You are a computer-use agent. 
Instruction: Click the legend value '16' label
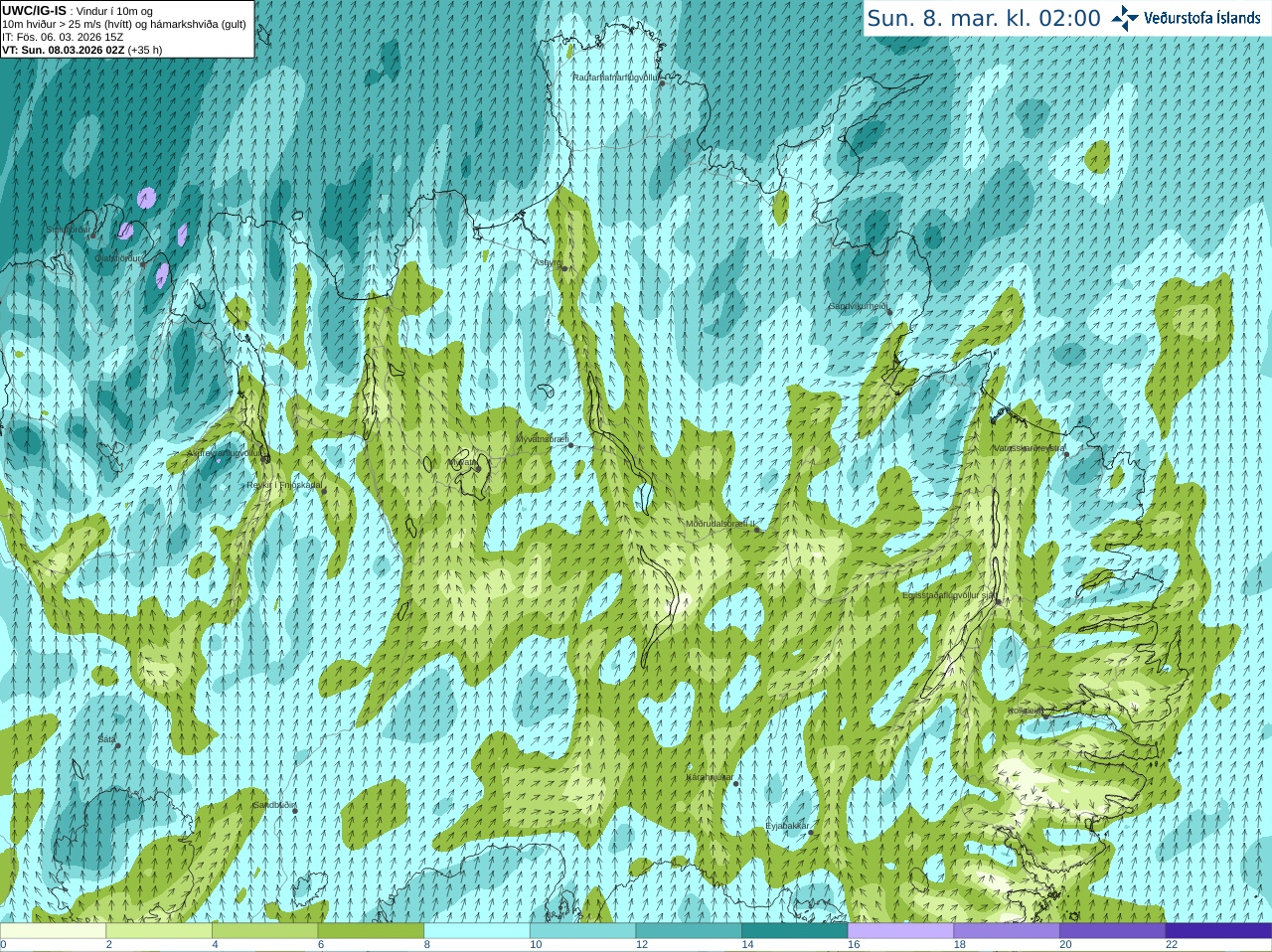[x=854, y=945]
